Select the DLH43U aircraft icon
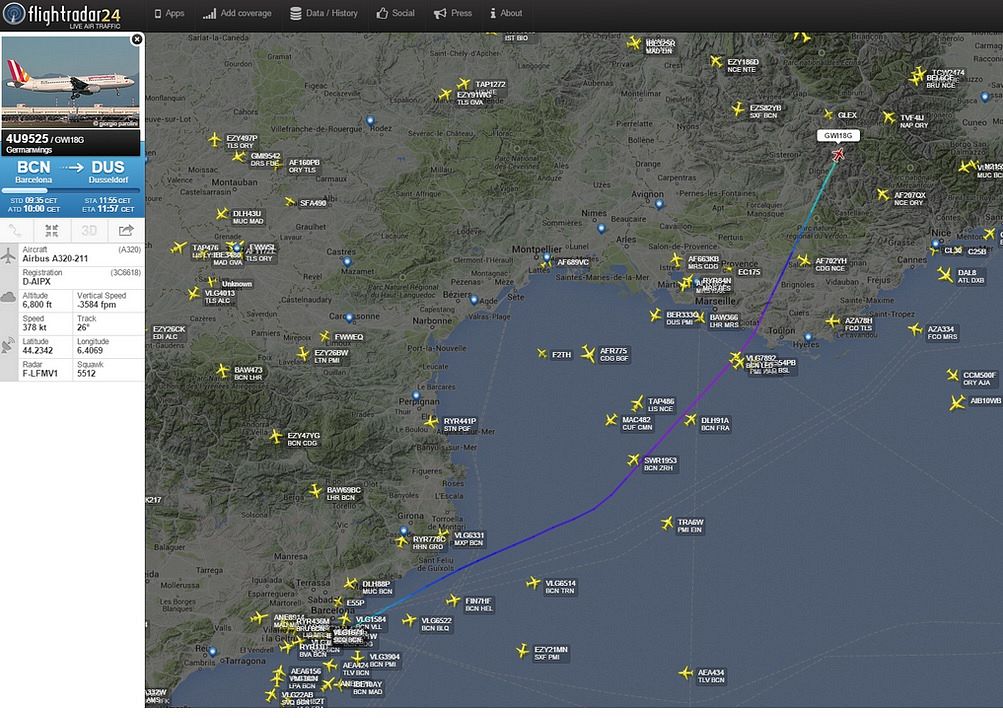1003x718 pixels. point(222,214)
